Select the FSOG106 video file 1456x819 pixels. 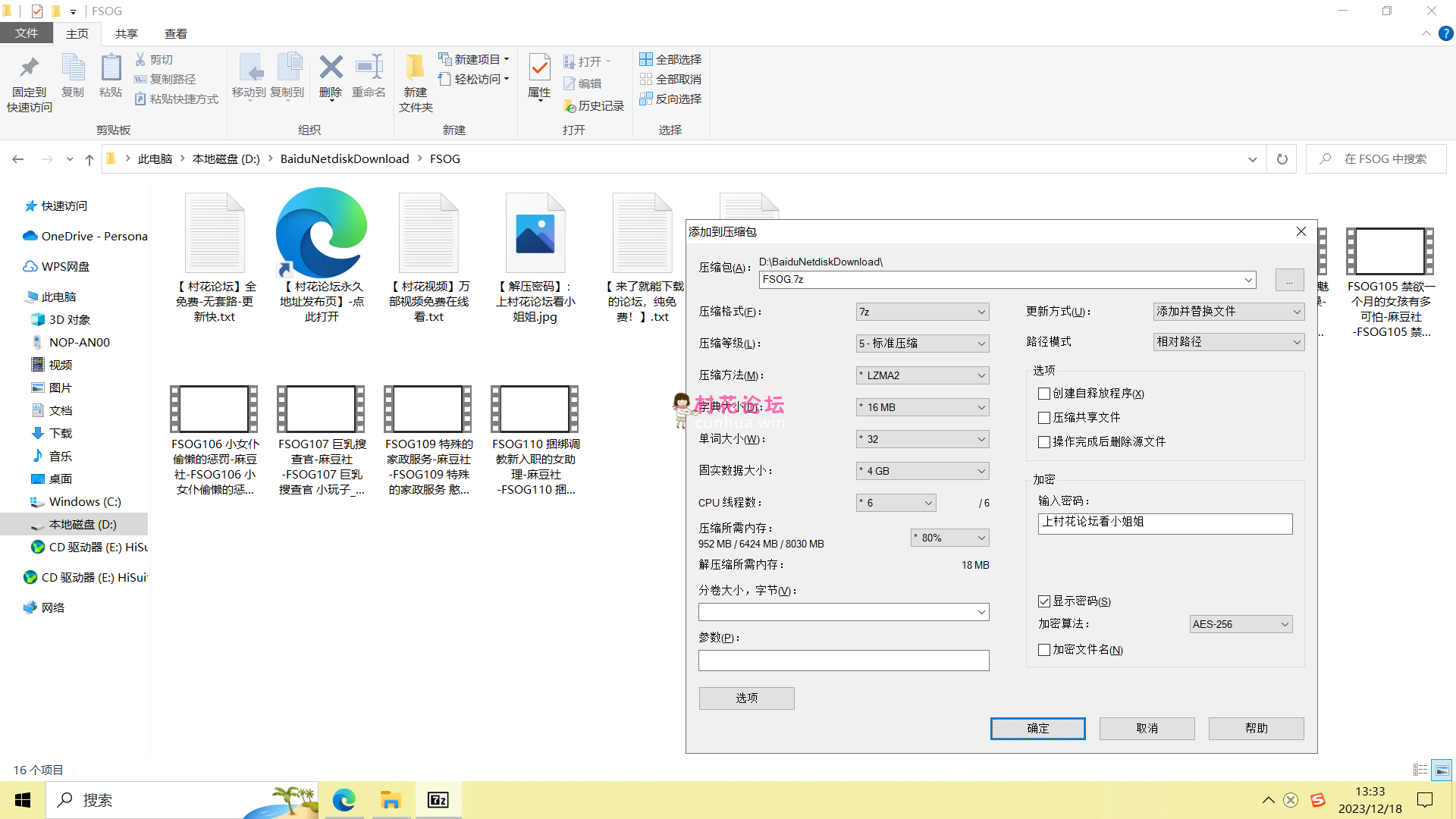[215, 441]
